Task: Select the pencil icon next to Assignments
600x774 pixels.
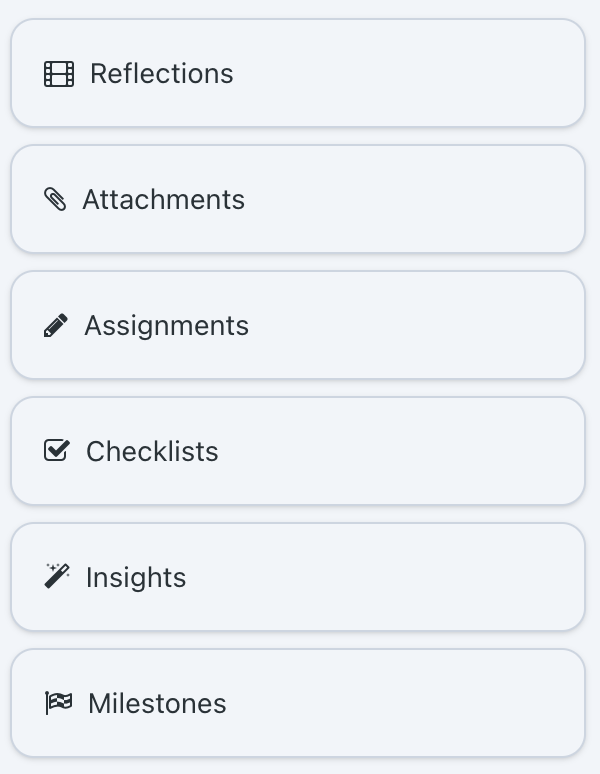Action: click(56, 325)
